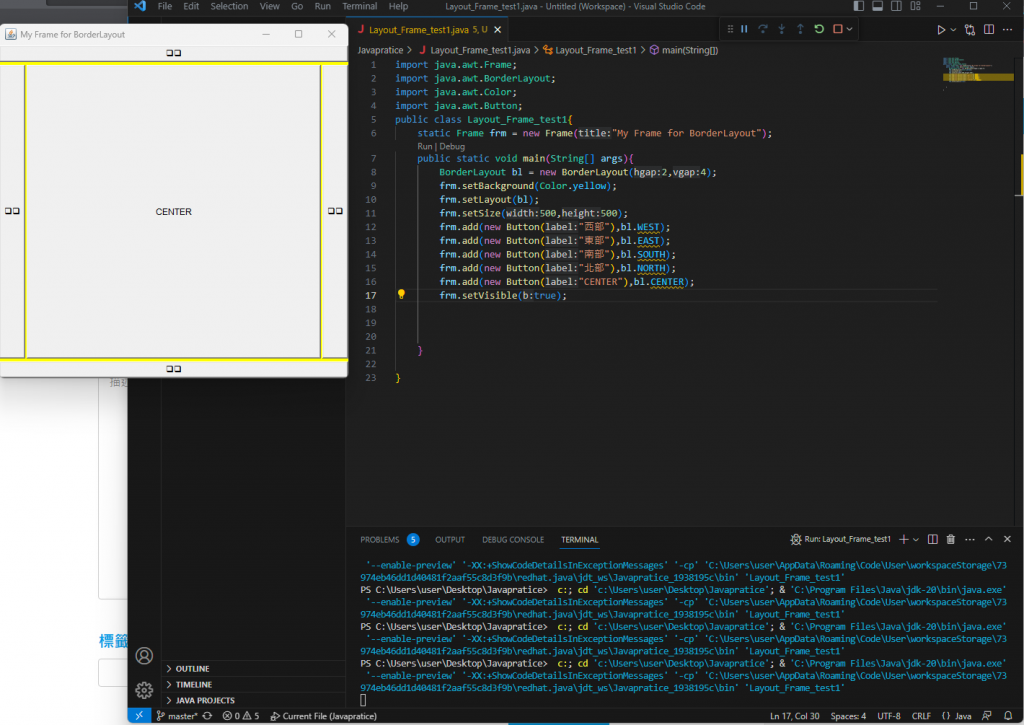The height and width of the screenshot is (725, 1024).
Task: Close the Layout_Frame_test1.java tab
Action: click(498, 30)
